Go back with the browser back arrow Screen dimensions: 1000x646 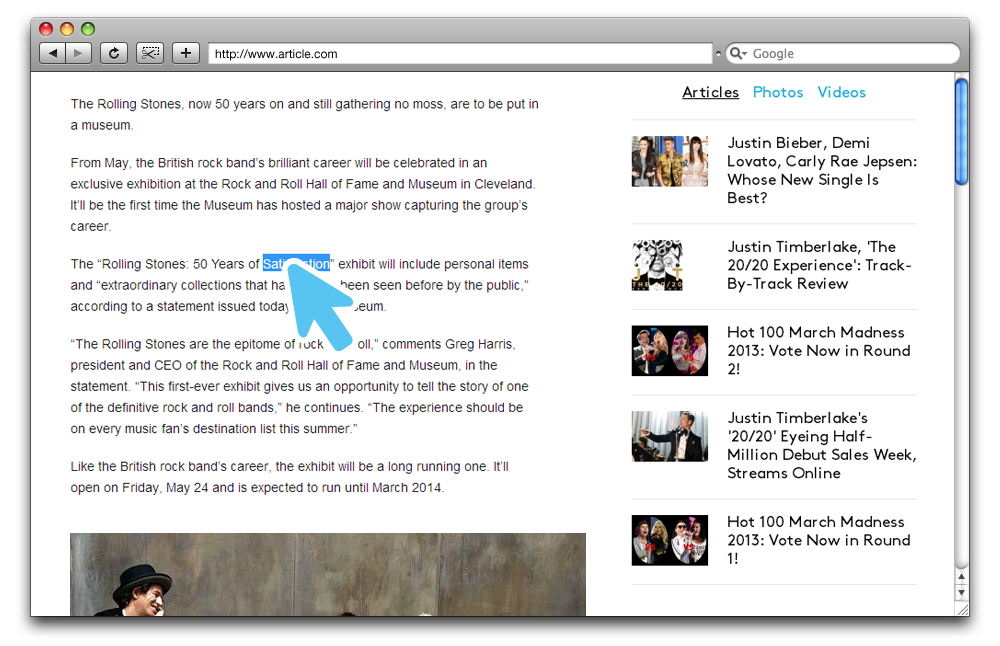tap(53, 53)
